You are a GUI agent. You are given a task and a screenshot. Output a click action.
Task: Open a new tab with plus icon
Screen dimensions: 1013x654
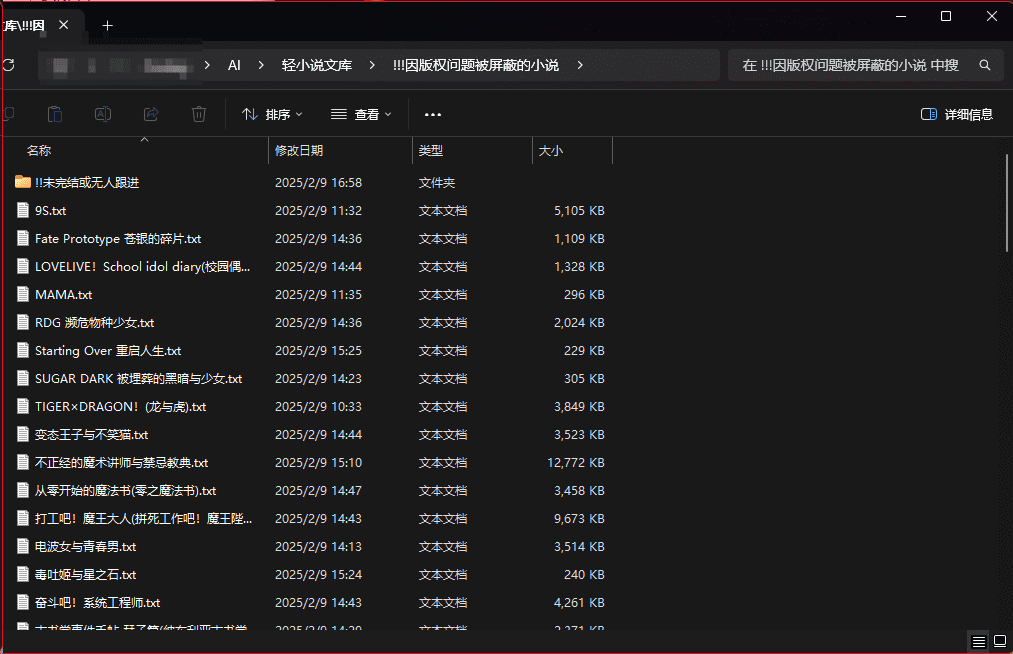[108, 25]
